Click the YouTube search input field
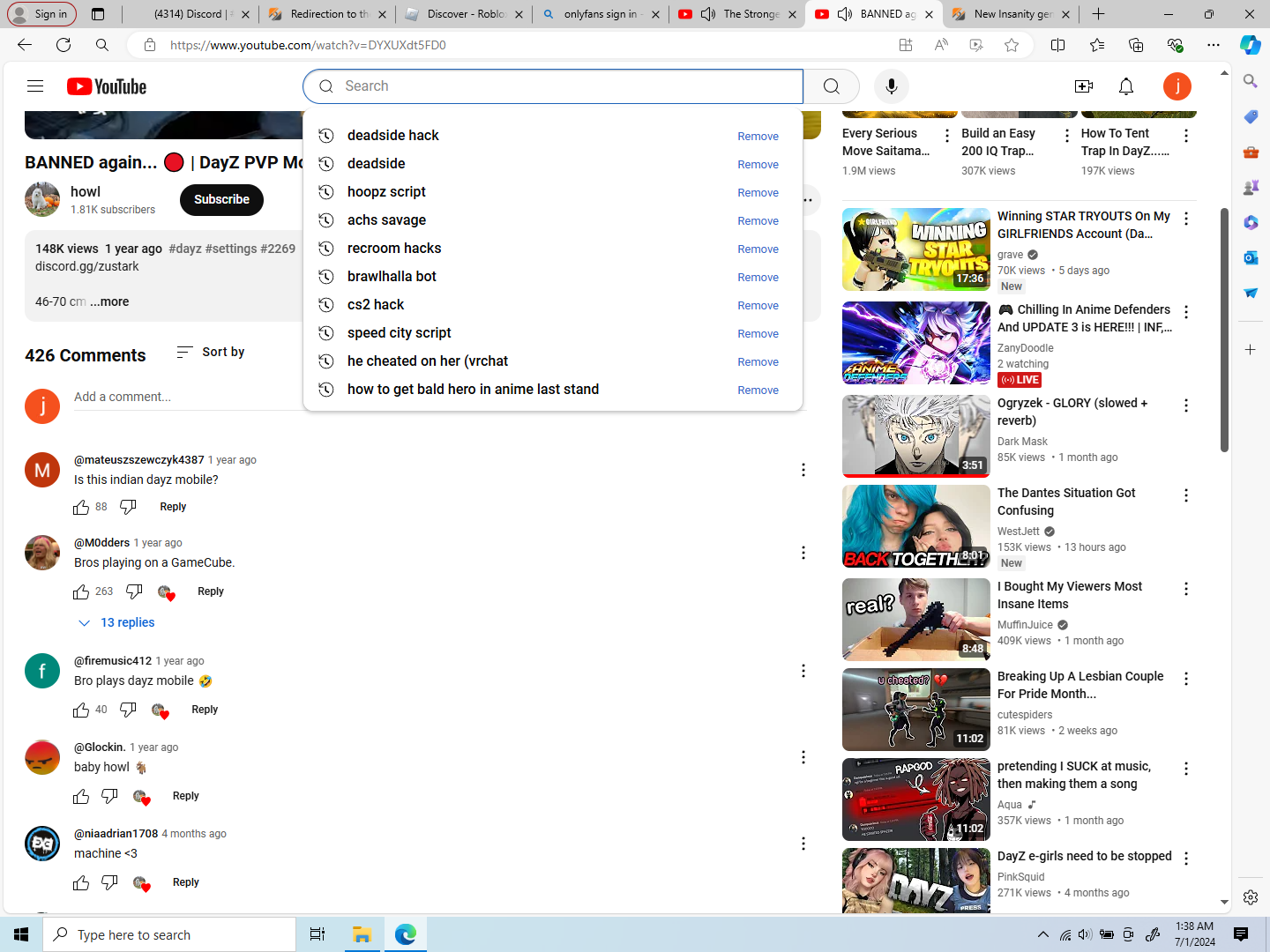Image resolution: width=1270 pixels, height=952 pixels. pyautogui.click(x=553, y=86)
